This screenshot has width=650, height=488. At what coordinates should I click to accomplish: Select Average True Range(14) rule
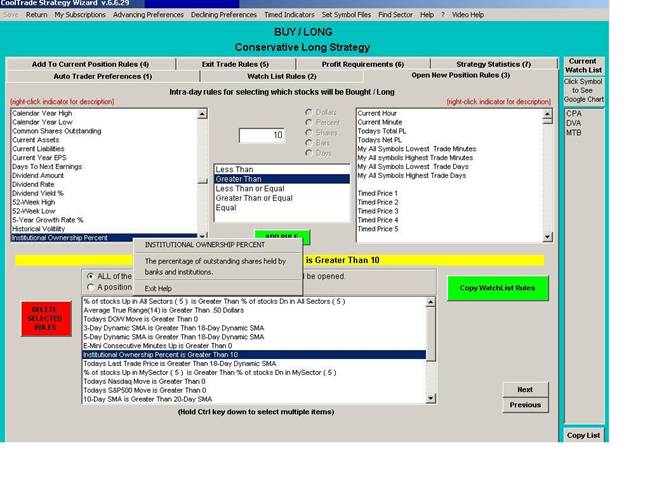coord(254,310)
